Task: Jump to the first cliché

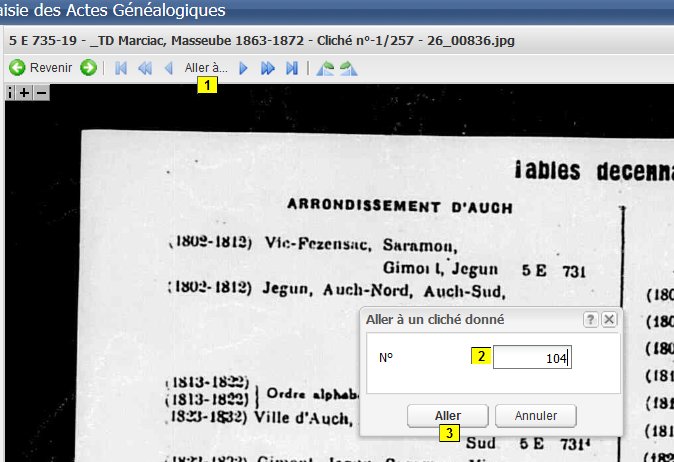Action: pos(121,68)
